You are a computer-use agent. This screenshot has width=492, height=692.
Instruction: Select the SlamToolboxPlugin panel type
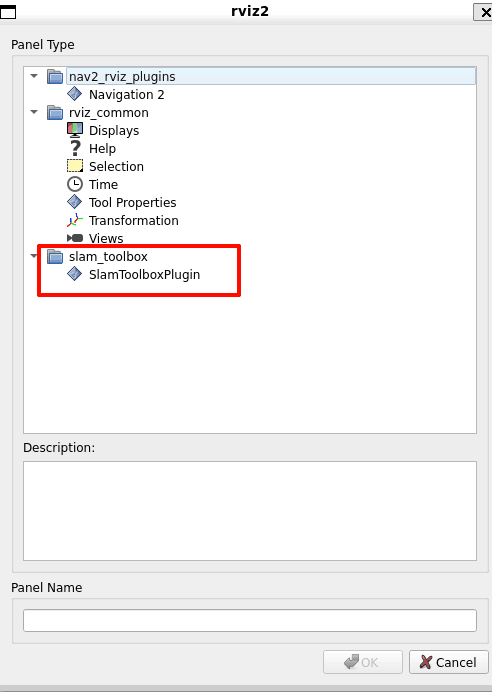coord(144,275)
